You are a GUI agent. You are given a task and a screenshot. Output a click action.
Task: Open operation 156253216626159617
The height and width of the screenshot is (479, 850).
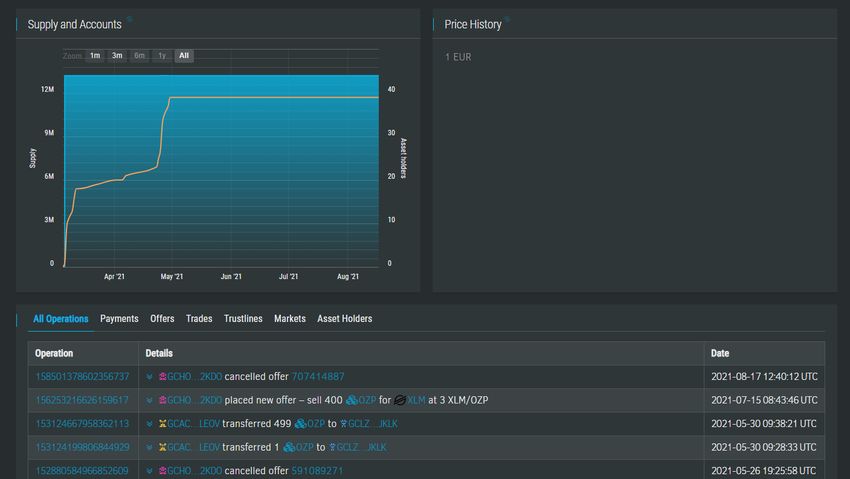click(82, 400)
